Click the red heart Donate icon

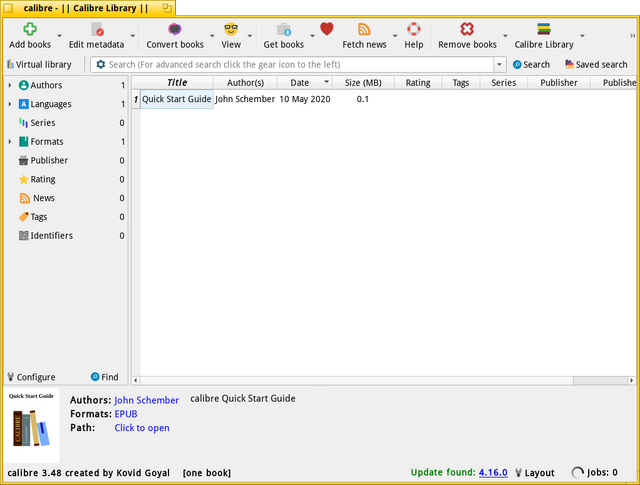[x=327, y=29]
